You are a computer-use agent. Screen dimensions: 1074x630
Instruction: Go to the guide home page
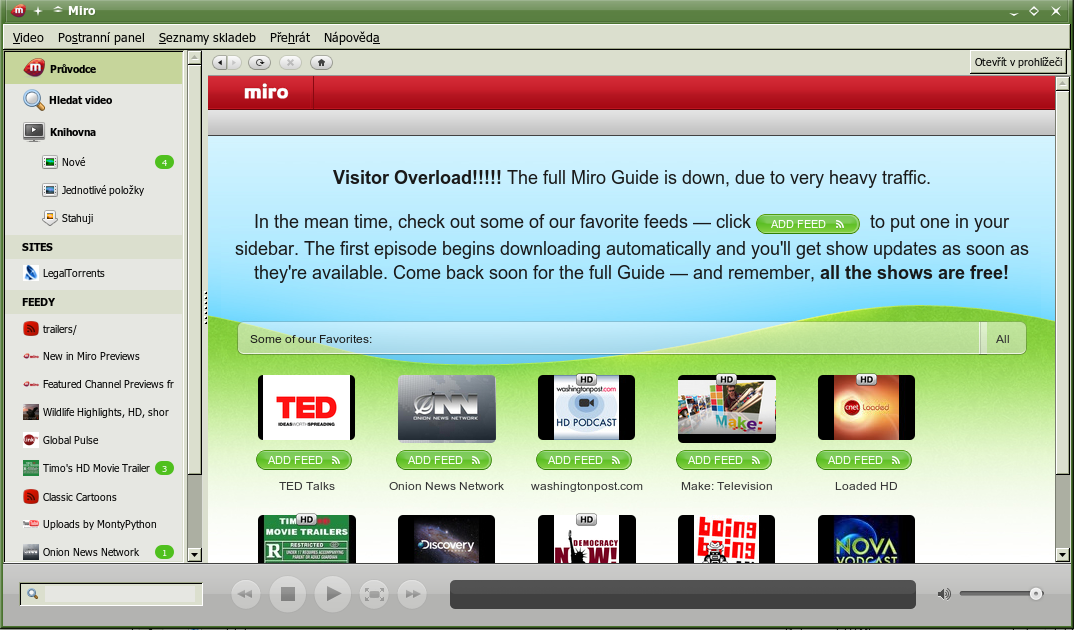tap(321, 62)
